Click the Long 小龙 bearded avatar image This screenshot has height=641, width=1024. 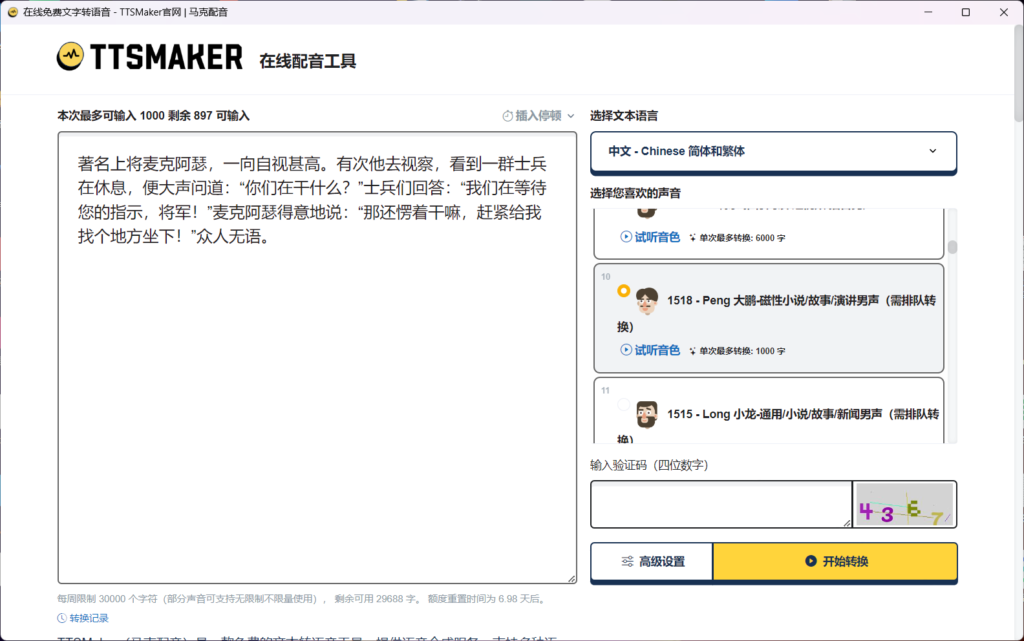click(x=647, y=414)
